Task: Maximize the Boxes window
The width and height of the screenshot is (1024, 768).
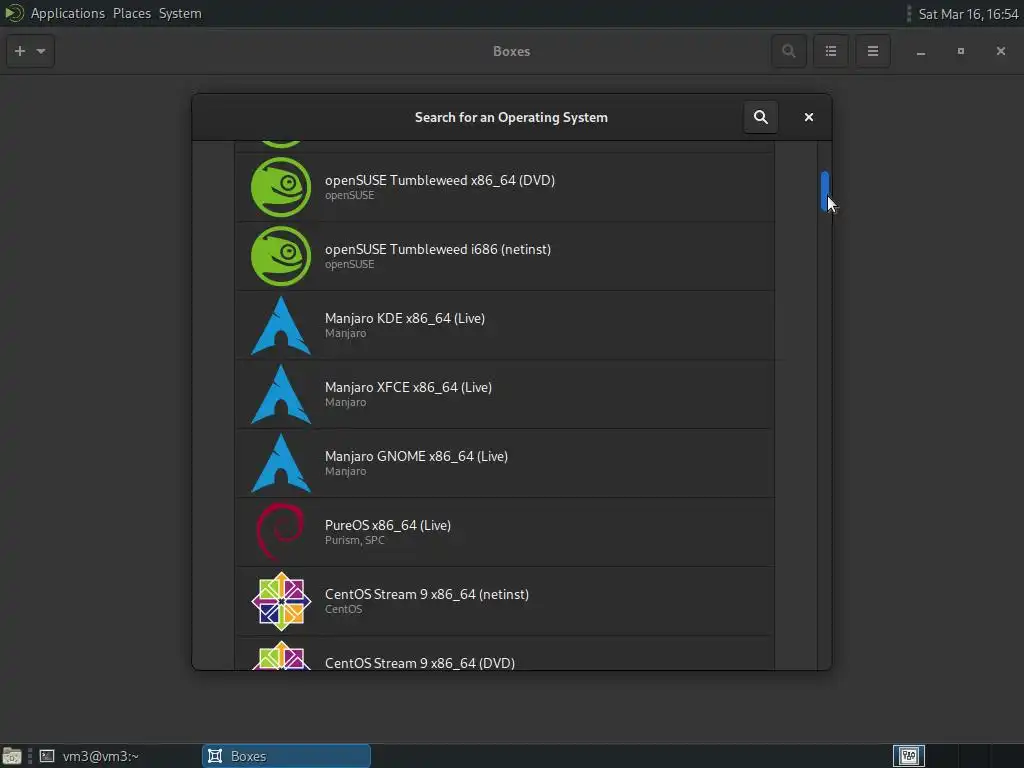Action: (x=961, y=51)
